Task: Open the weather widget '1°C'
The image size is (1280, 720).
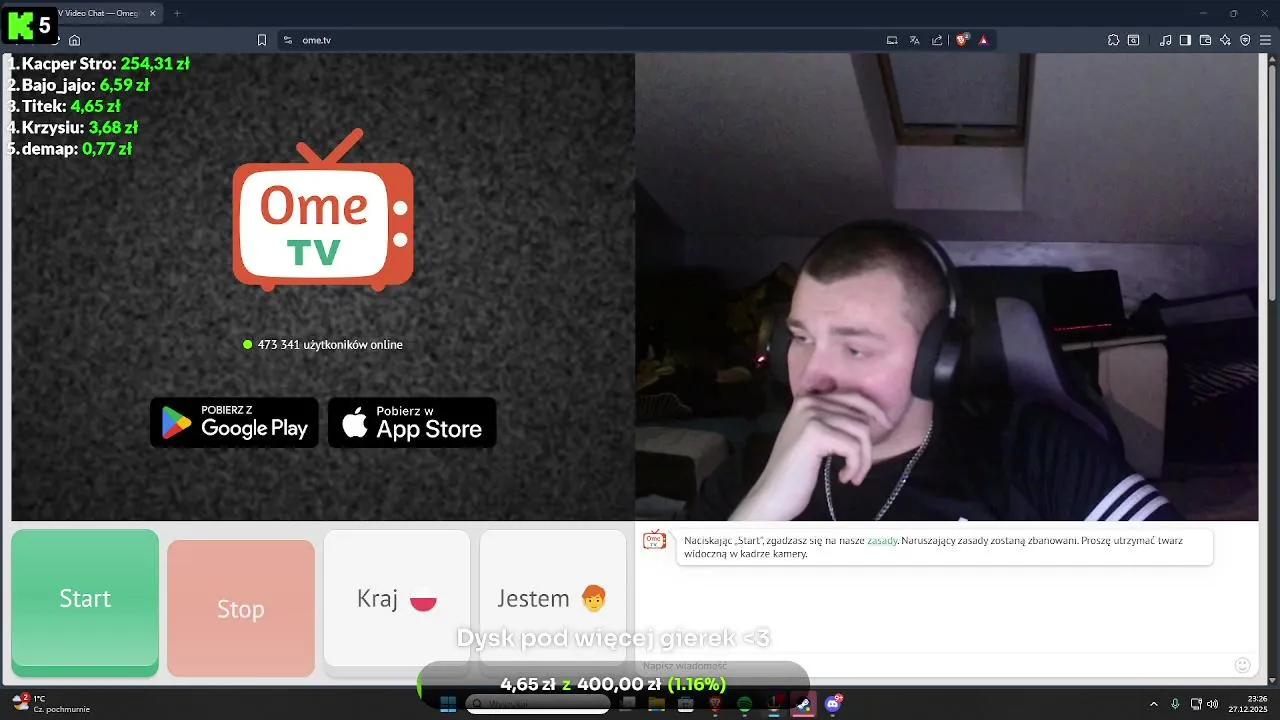Action: pos(52,704)
